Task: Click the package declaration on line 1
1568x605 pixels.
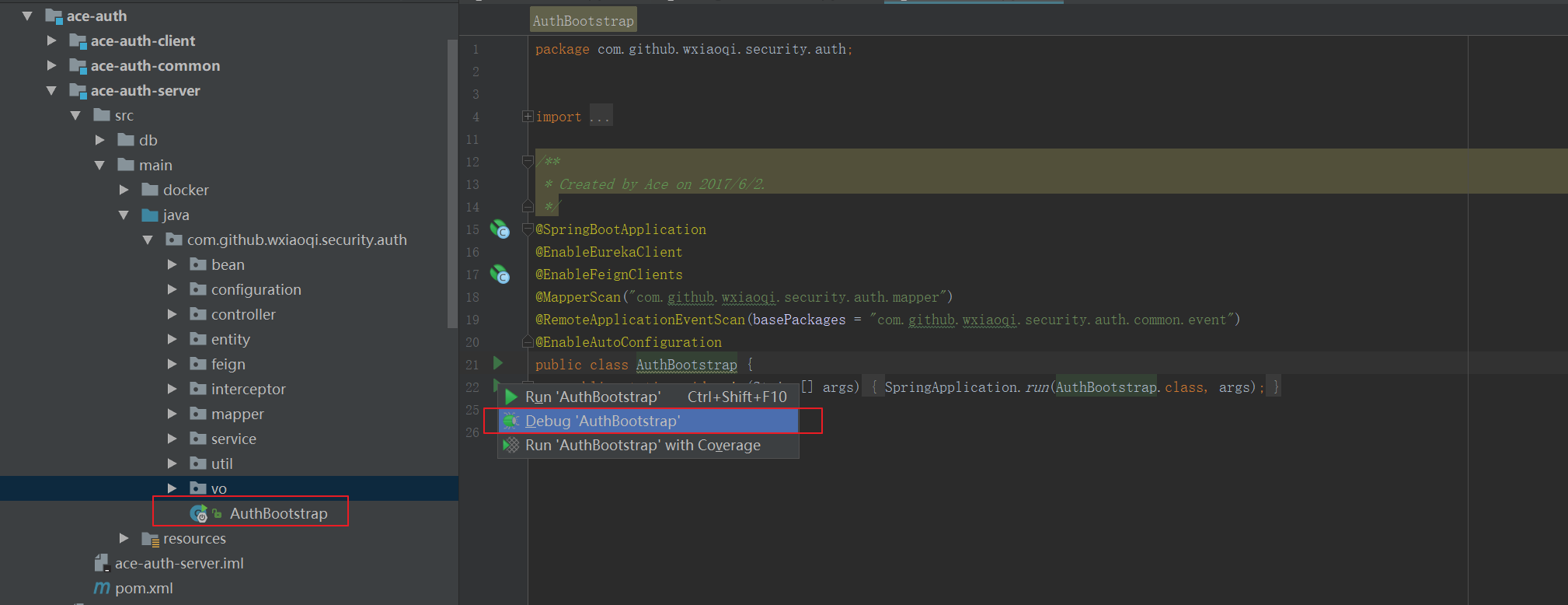Action: tap(693, 49)
